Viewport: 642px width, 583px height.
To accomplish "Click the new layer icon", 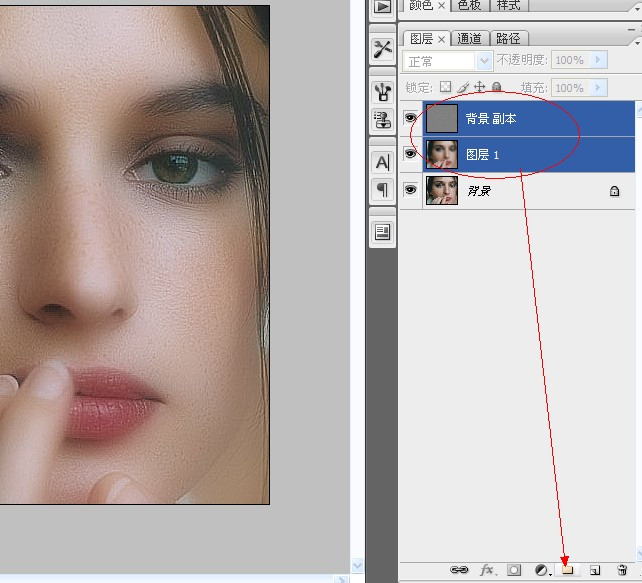I will pyautogui.click(x=594, y=570).
